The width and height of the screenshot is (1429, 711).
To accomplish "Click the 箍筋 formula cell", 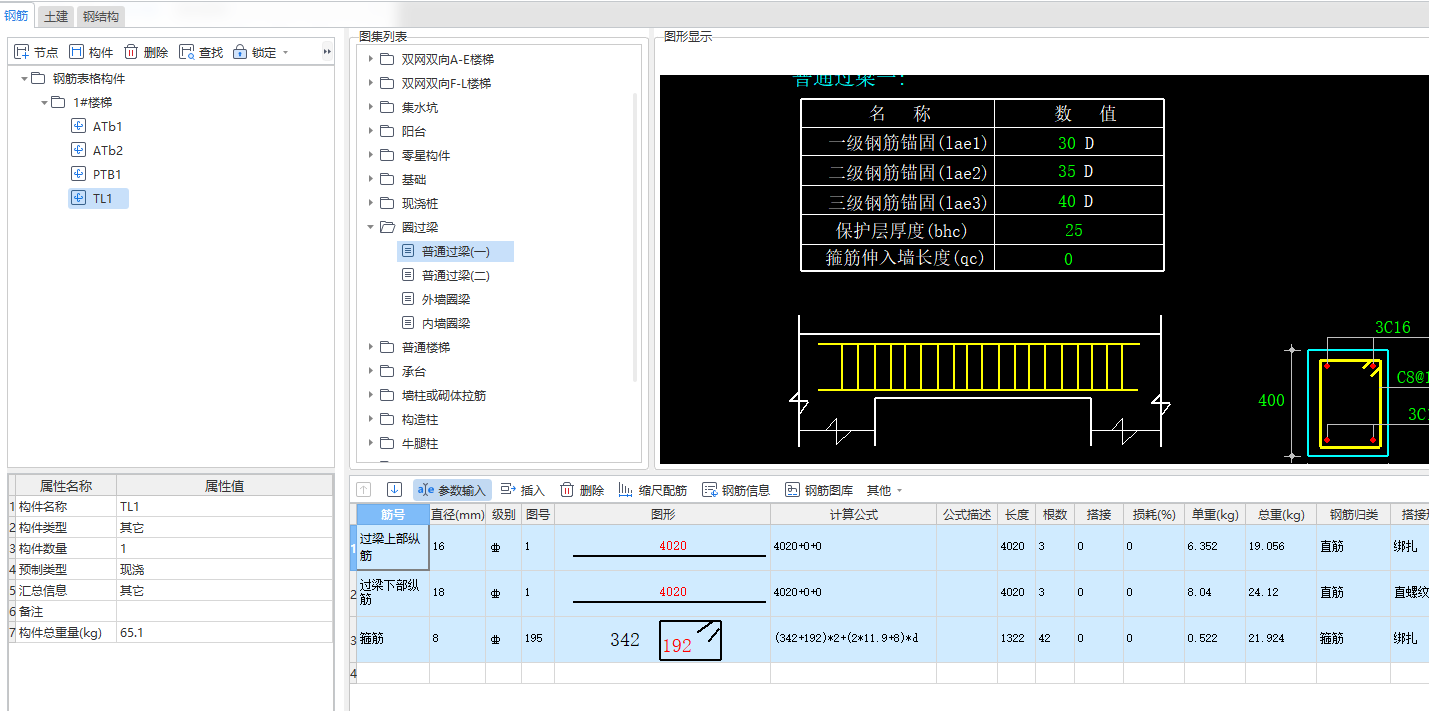I will coord(853,638).
